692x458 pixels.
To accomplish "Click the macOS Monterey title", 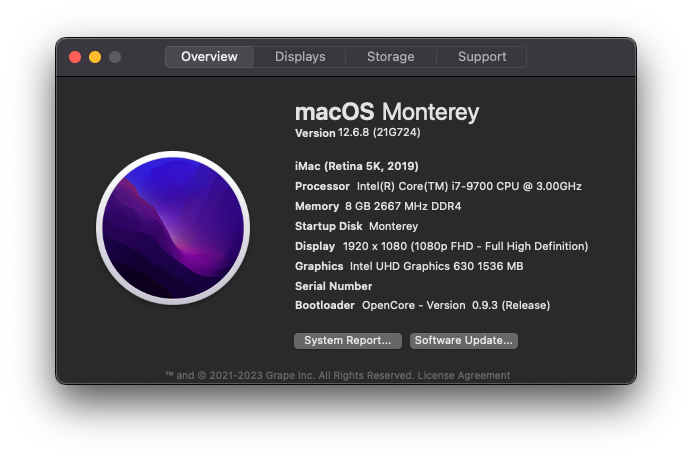I will pos(387,112).
